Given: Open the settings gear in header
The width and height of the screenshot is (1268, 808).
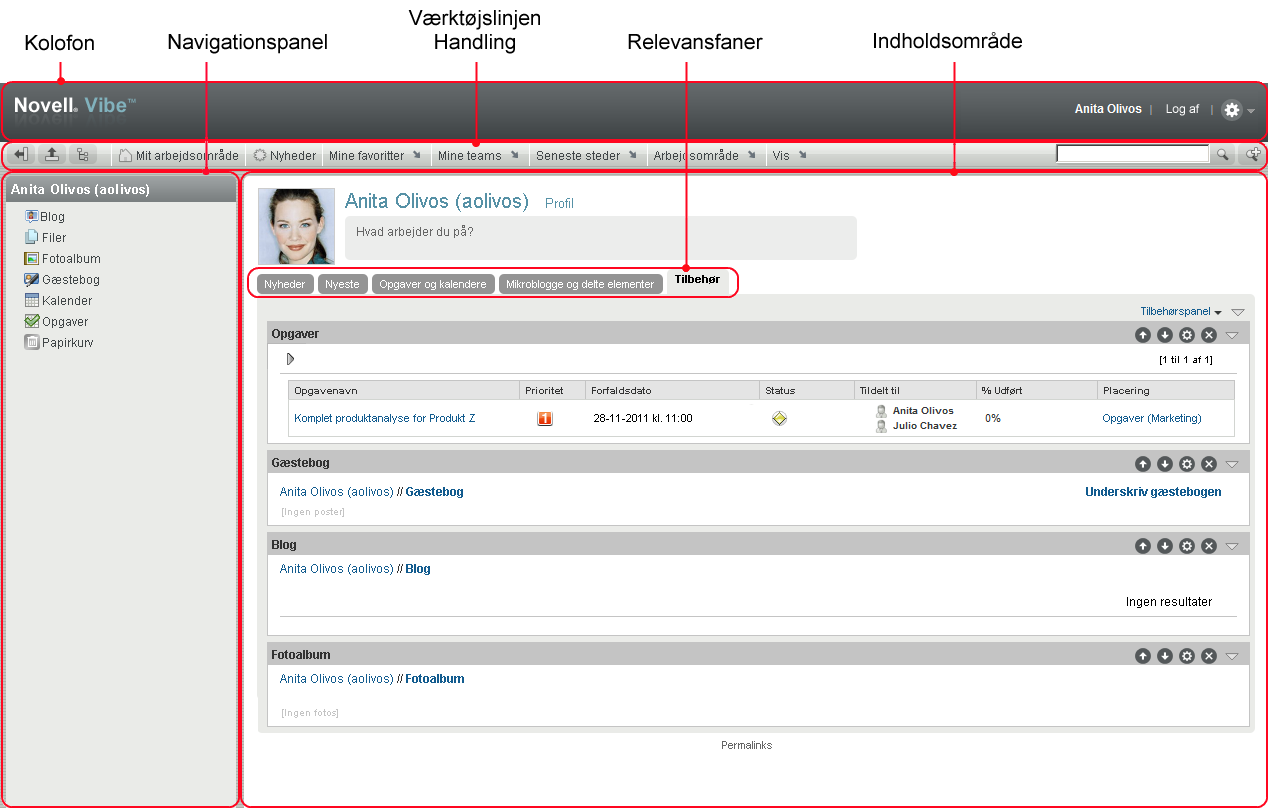Looking at the screenshot, I should (x=1232, y=110).
